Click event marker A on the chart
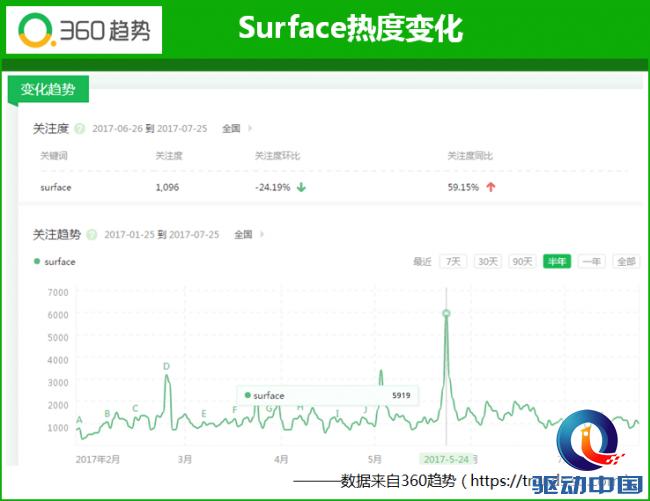The width and height of the screenshot is (650, 501). 79,420
